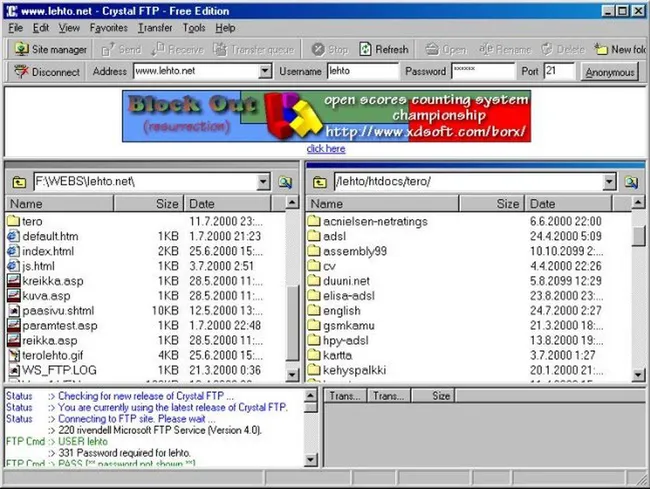
Task: Sort remote files by Date column
Action: (x=568, y=203)
